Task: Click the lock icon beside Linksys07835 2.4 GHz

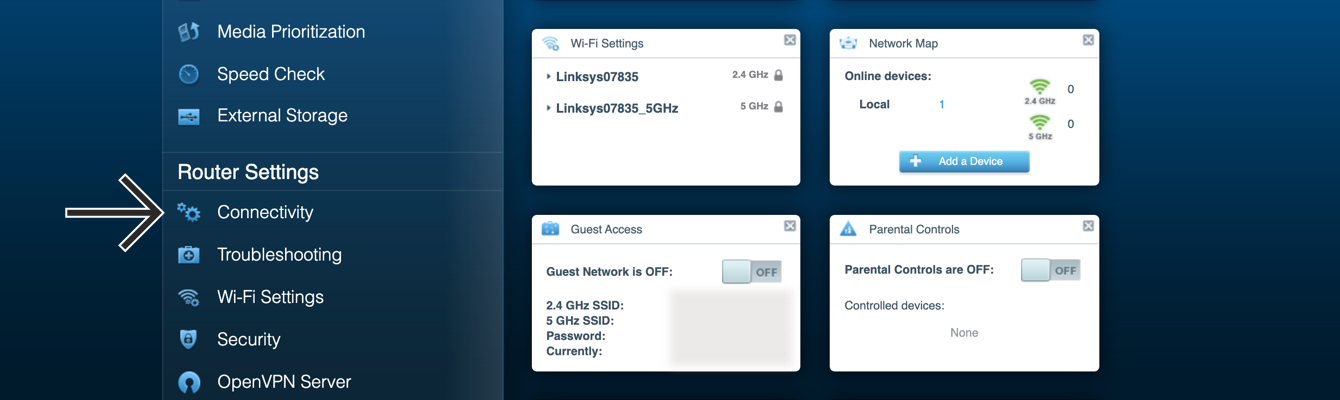Action: tap(779, 76)
